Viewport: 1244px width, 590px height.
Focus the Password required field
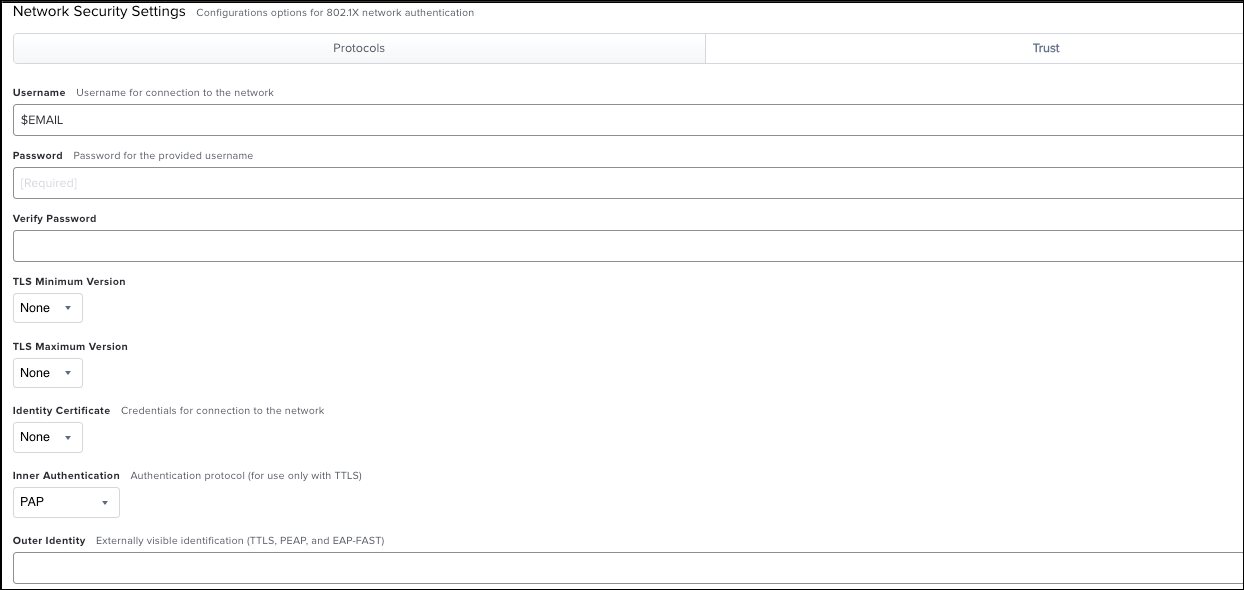pyautogui.click(x=628, y=183)
